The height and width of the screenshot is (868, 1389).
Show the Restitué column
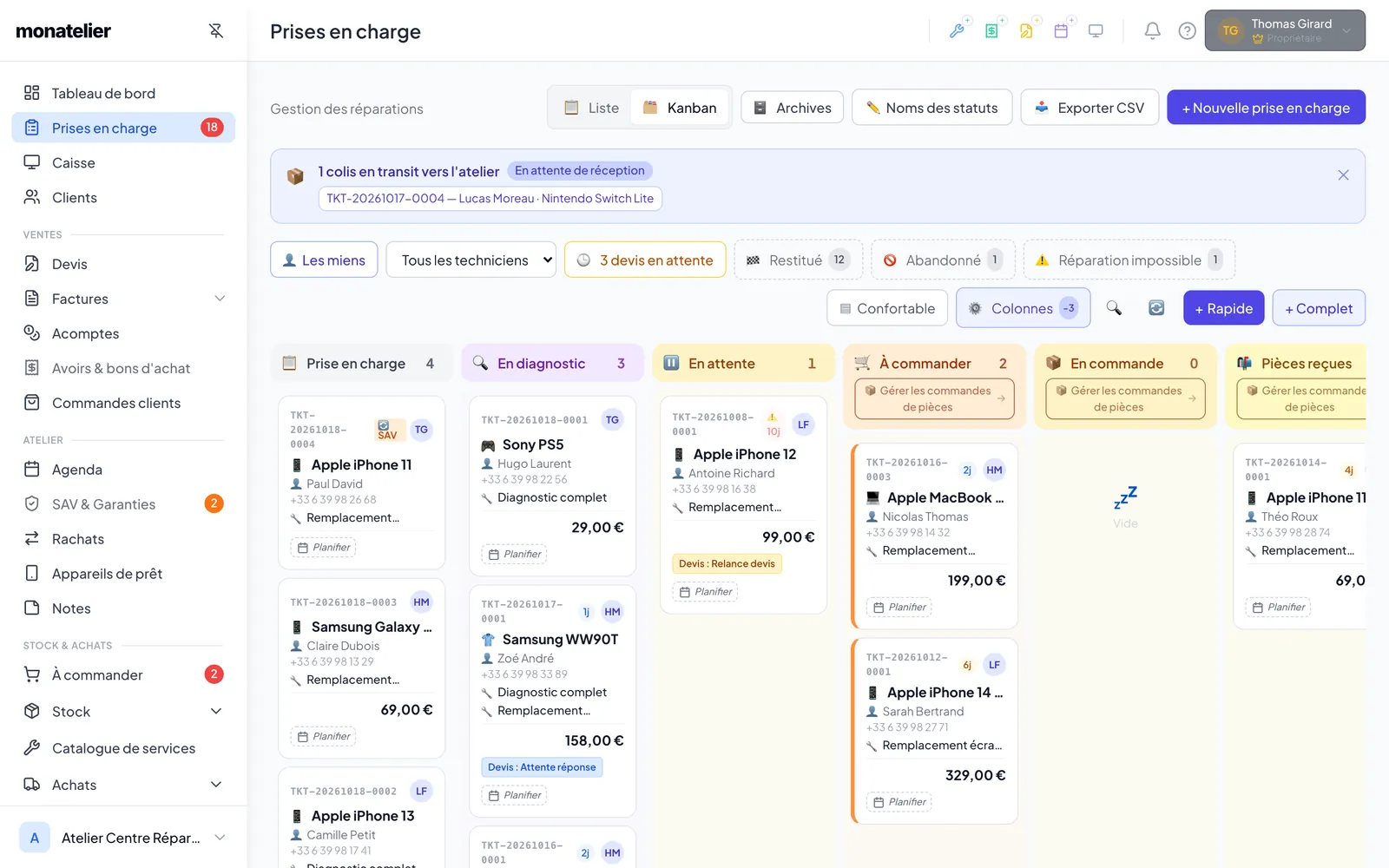click(798, 260)
